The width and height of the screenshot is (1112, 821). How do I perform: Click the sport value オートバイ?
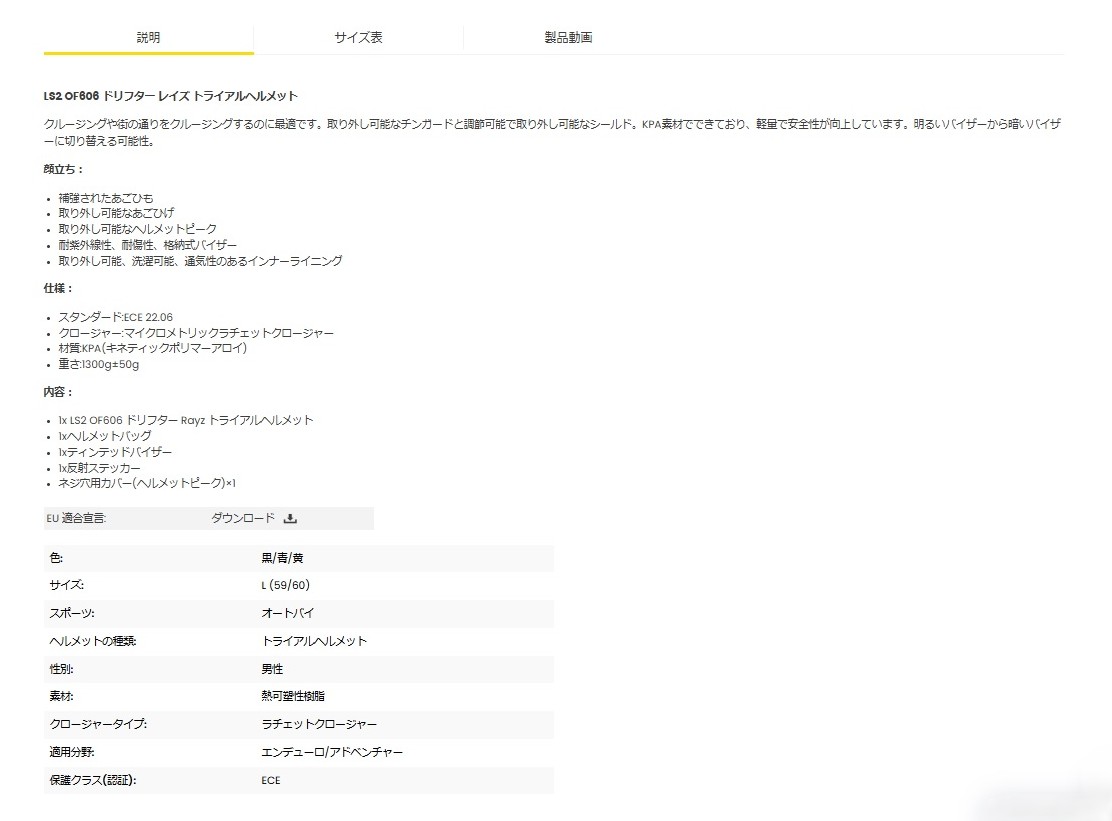287,613
